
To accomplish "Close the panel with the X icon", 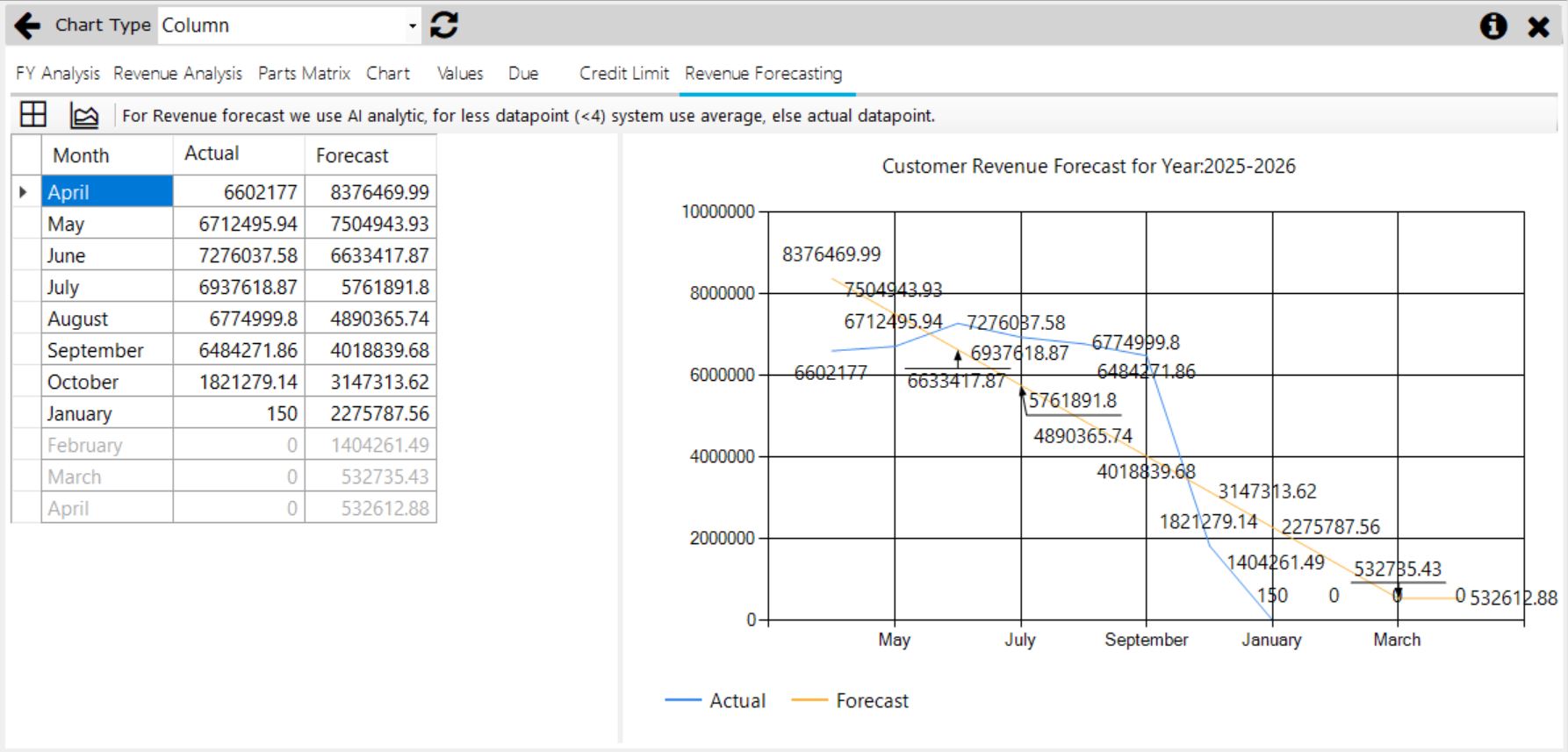I will coord(1538,27).
